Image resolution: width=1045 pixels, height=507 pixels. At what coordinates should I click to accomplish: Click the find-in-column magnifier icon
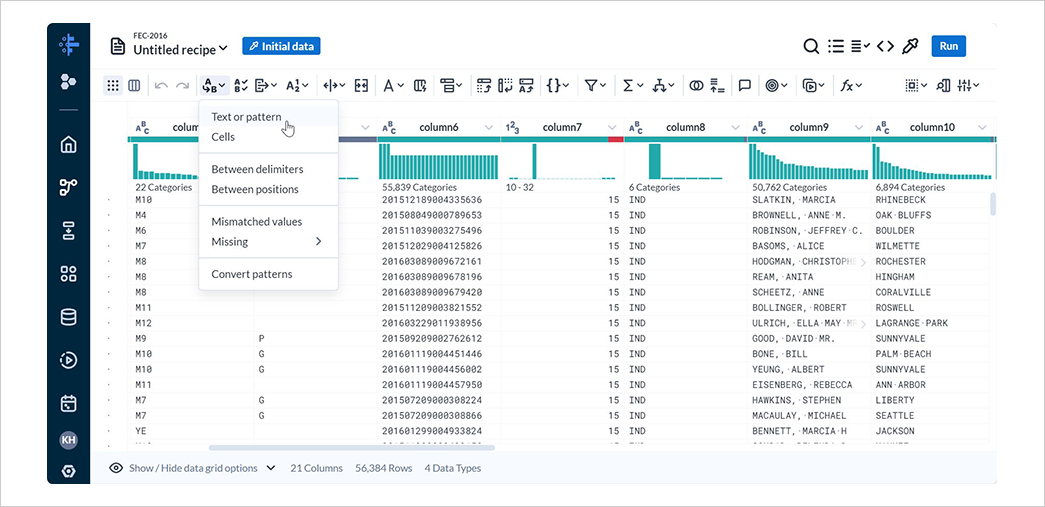click(x=943, y=85)
